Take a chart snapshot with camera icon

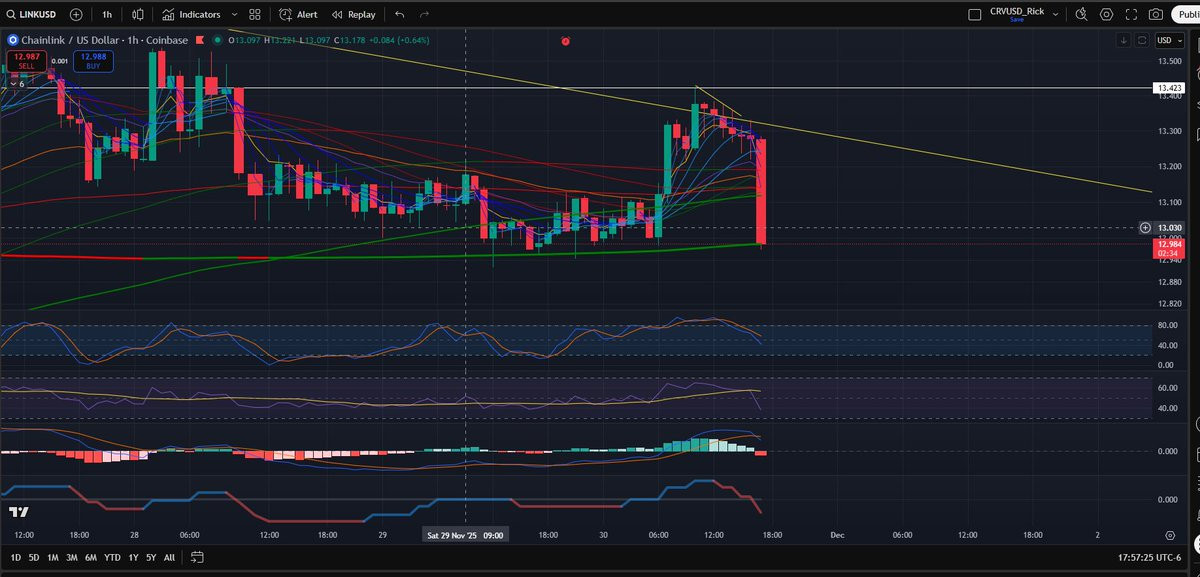(1156, 14)
